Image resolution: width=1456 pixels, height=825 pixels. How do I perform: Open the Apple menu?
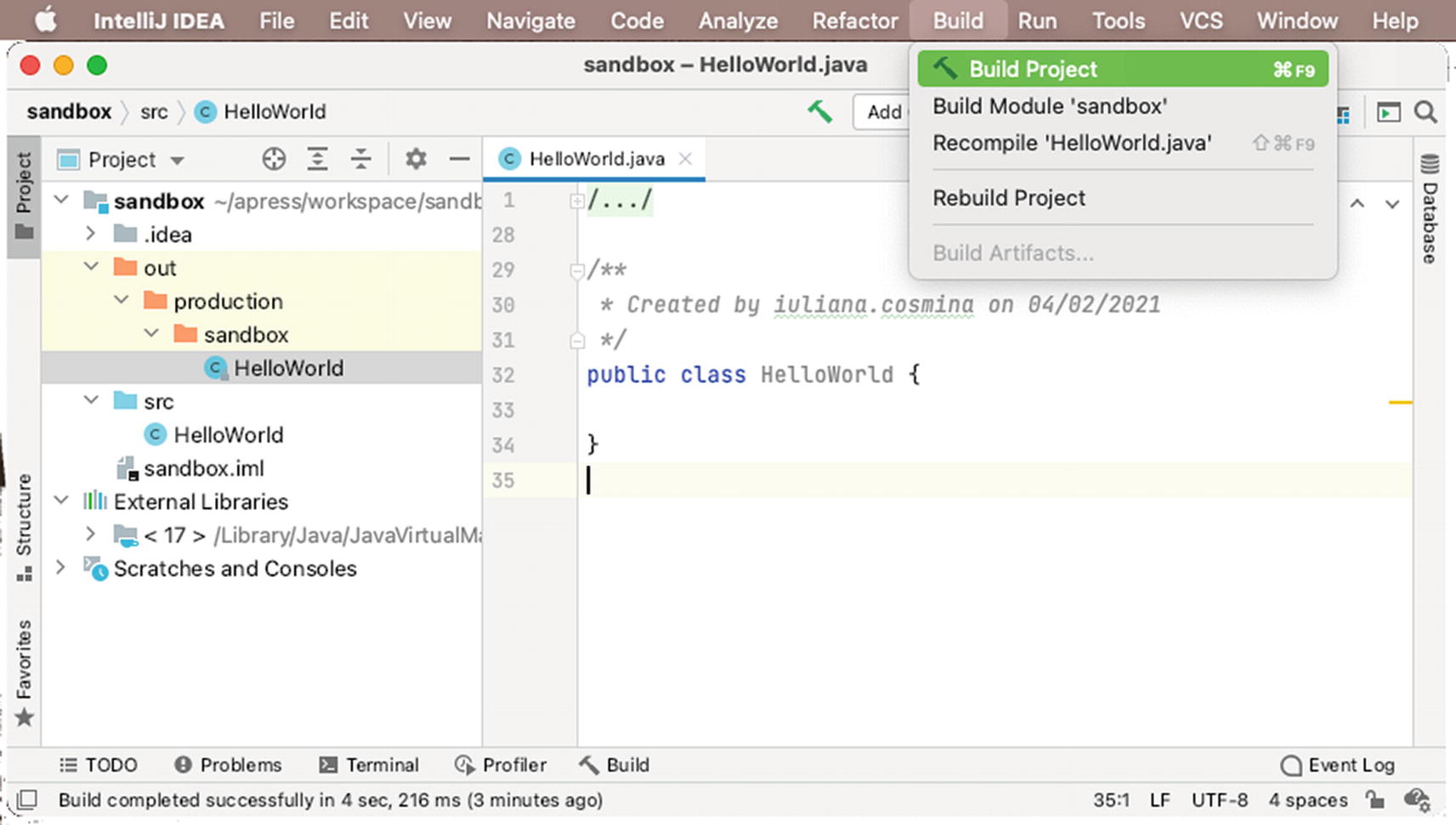(46, 20)
